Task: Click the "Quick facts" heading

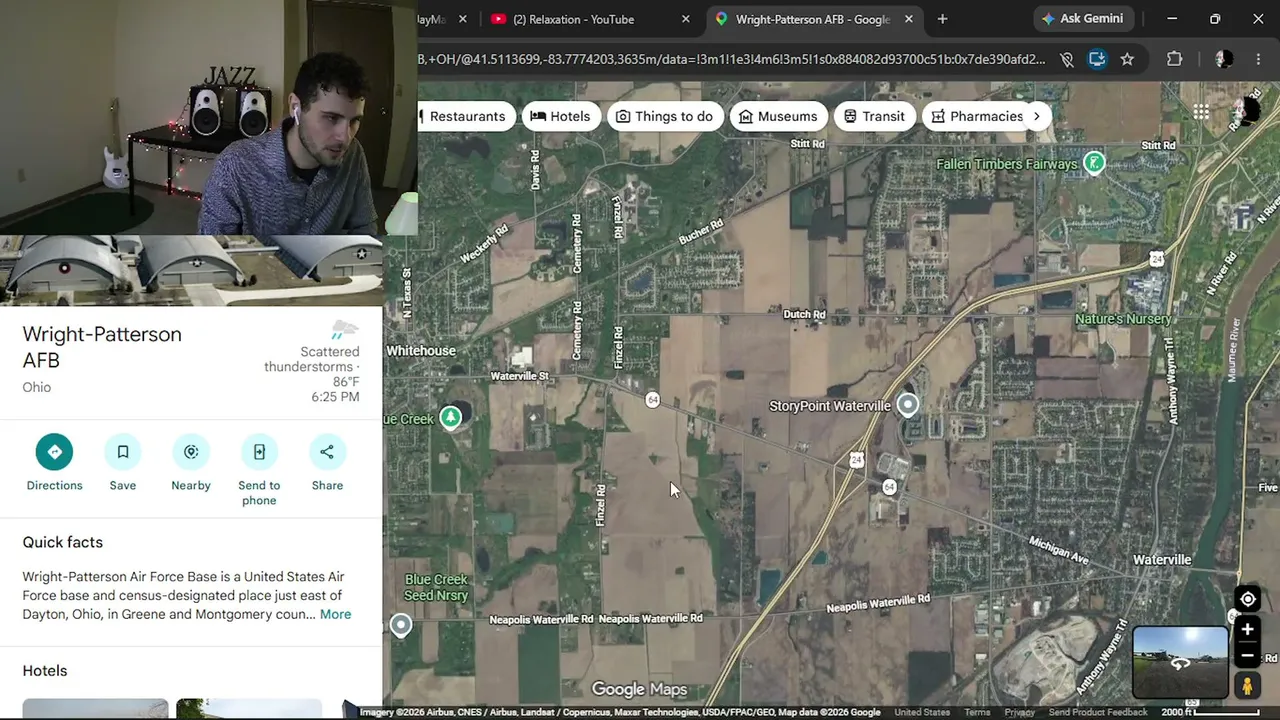Action: pyautogui.click(x=63, y=542)
